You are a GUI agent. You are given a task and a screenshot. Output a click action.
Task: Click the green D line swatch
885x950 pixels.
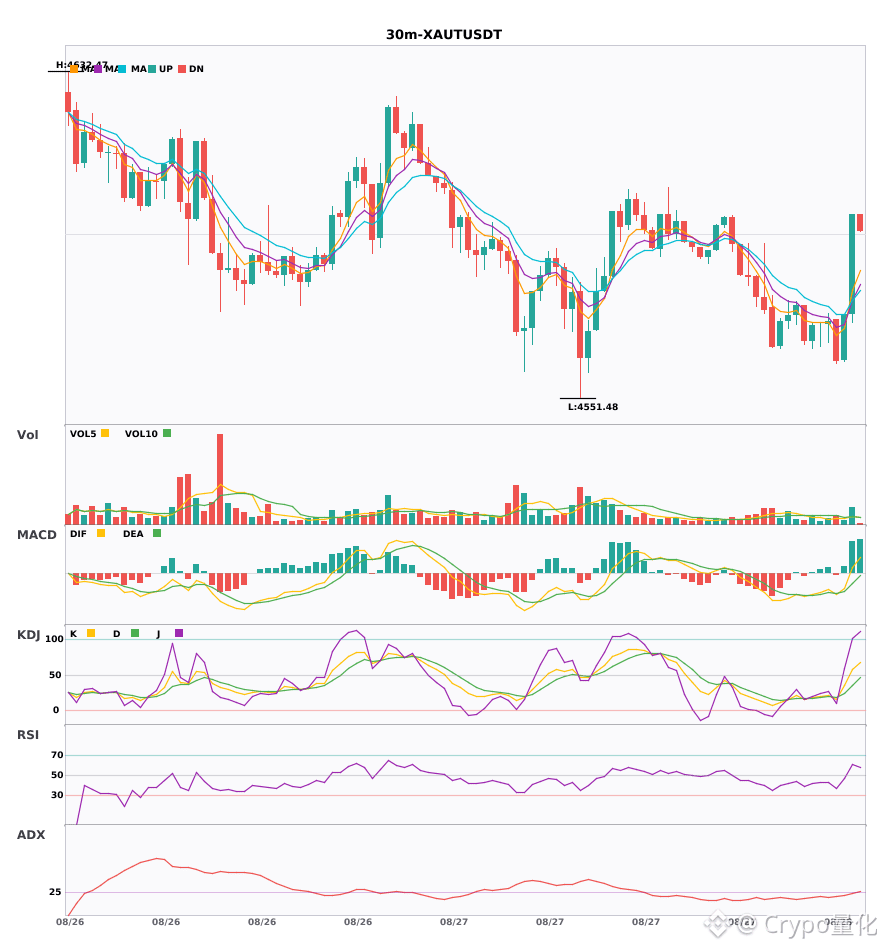pyautogui.click(x=135, y=633)
